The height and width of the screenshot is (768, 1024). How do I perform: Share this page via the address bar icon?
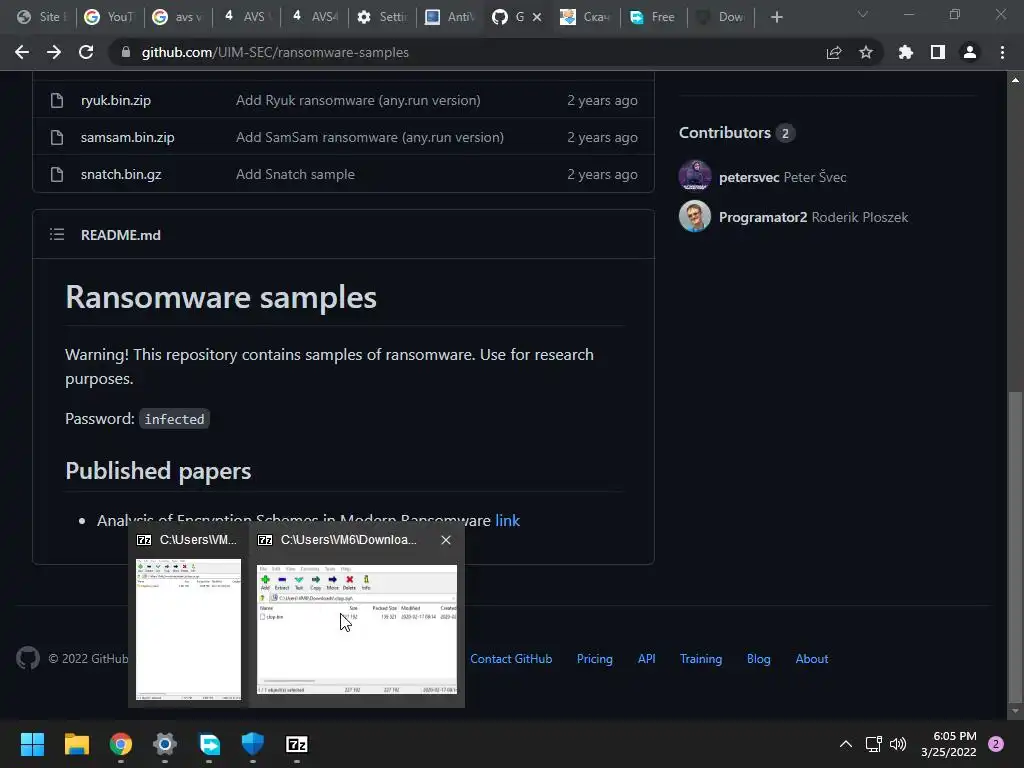tap(834, 52)
